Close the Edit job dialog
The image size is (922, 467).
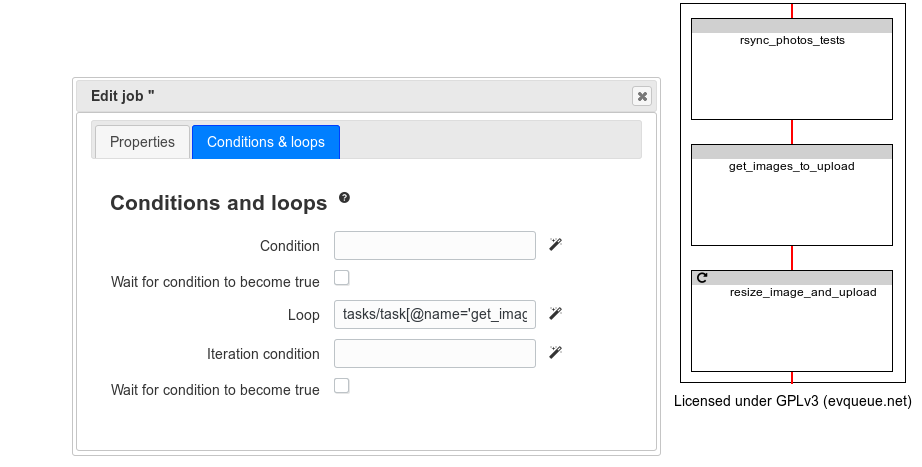pyautogui.click(x=642, y=96)
